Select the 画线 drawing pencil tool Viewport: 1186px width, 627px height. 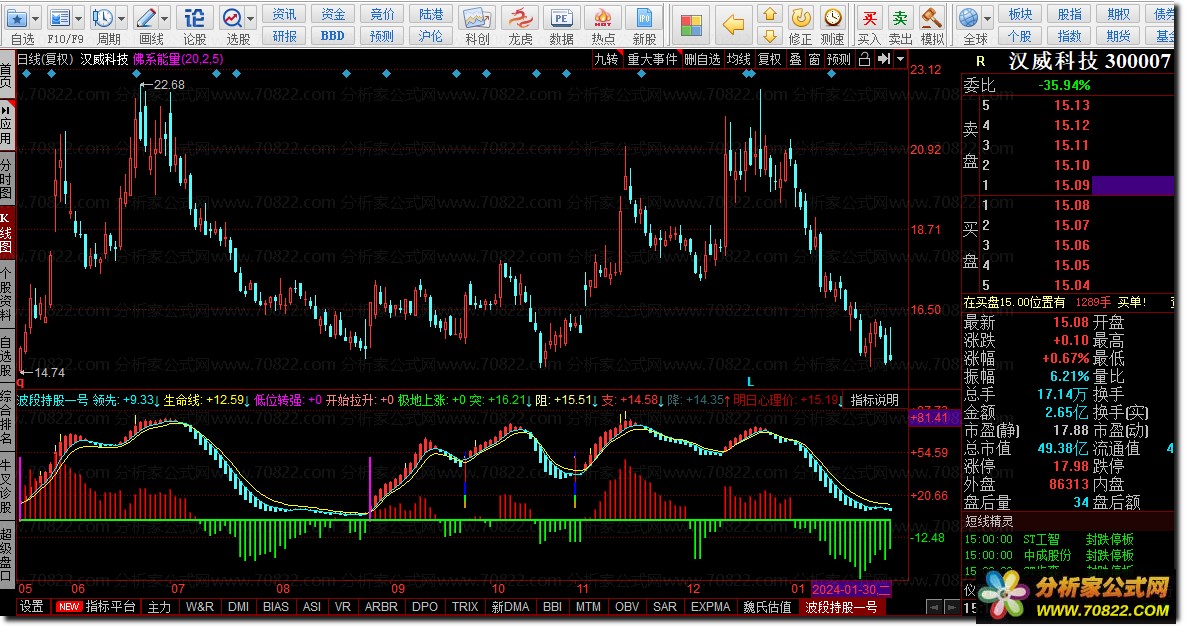click(x=146, y=17)
